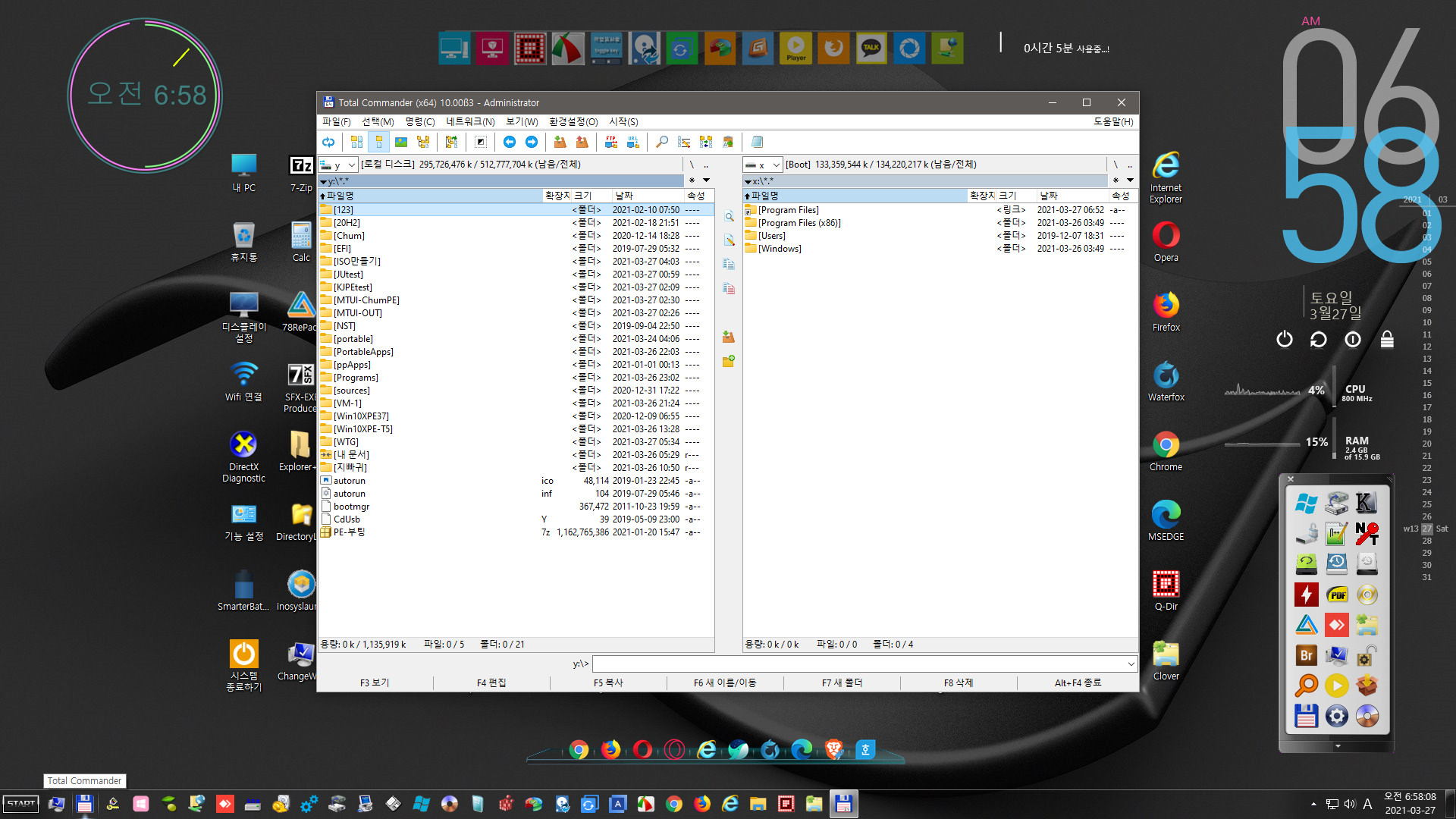Viewport: 1456px width, 819px height.
Task: Click the unpack files toolbar icon
Action: (582, 142)
